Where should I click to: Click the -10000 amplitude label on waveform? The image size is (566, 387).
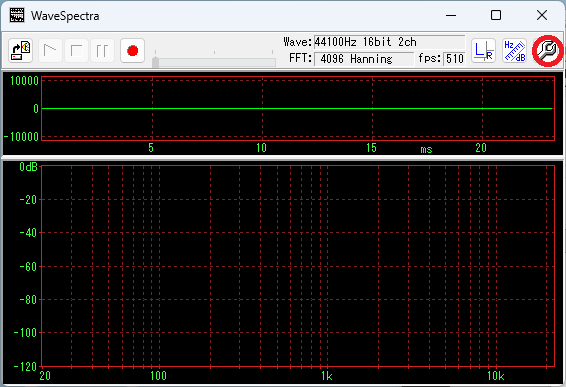(x=21, y=137)
